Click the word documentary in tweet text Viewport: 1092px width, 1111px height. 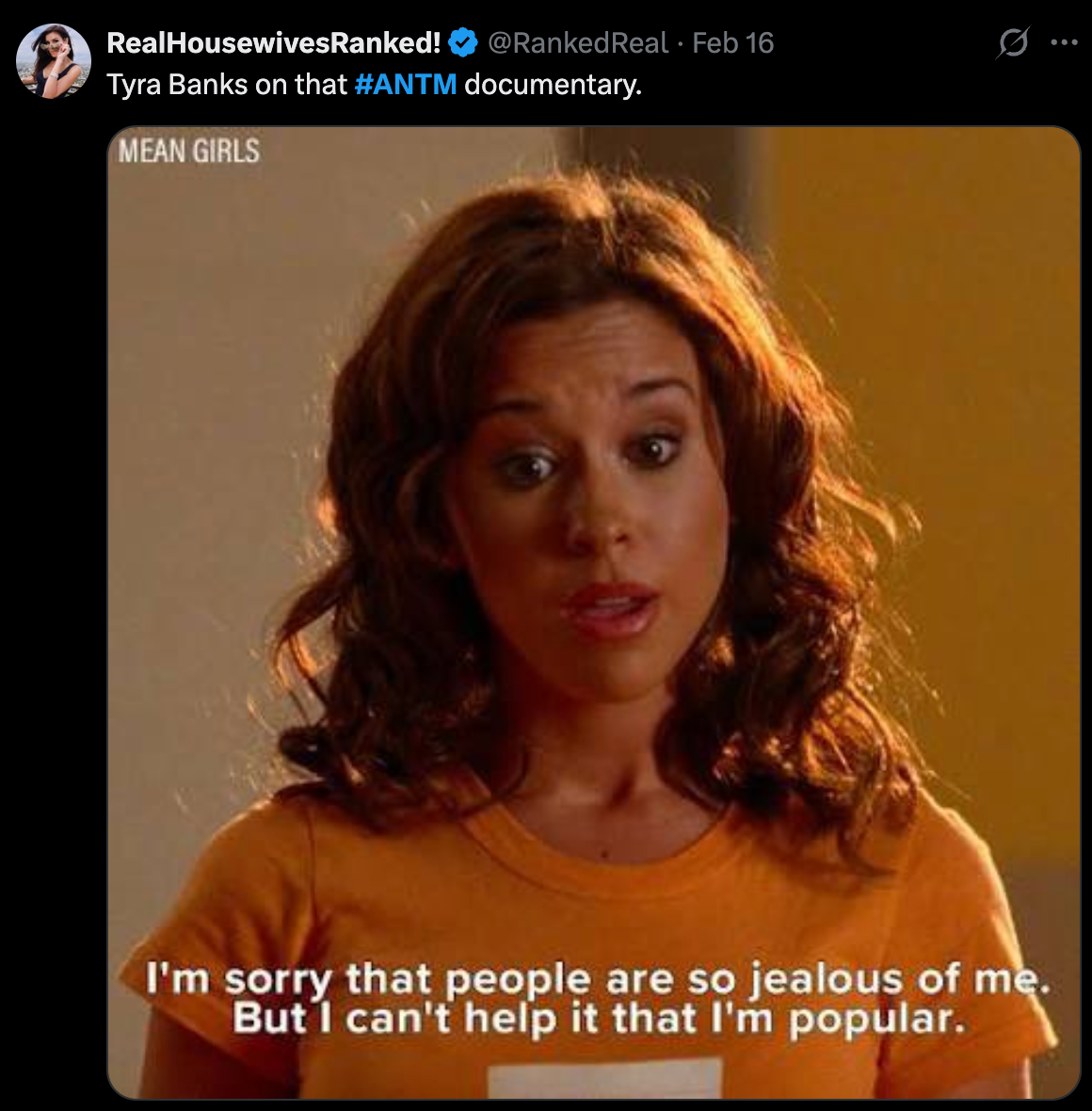pos(553,85)
